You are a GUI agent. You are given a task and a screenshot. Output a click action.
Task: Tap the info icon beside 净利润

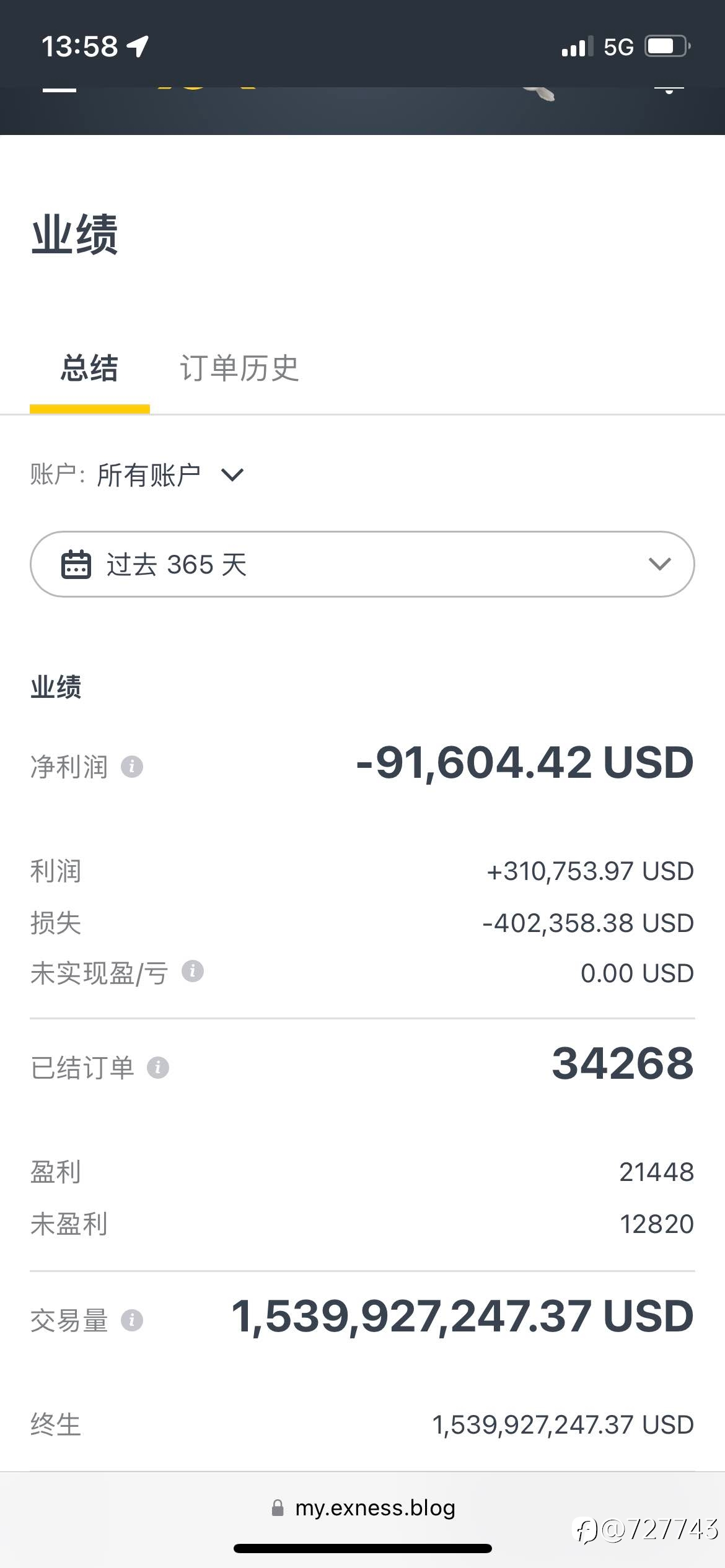point(131,767)
